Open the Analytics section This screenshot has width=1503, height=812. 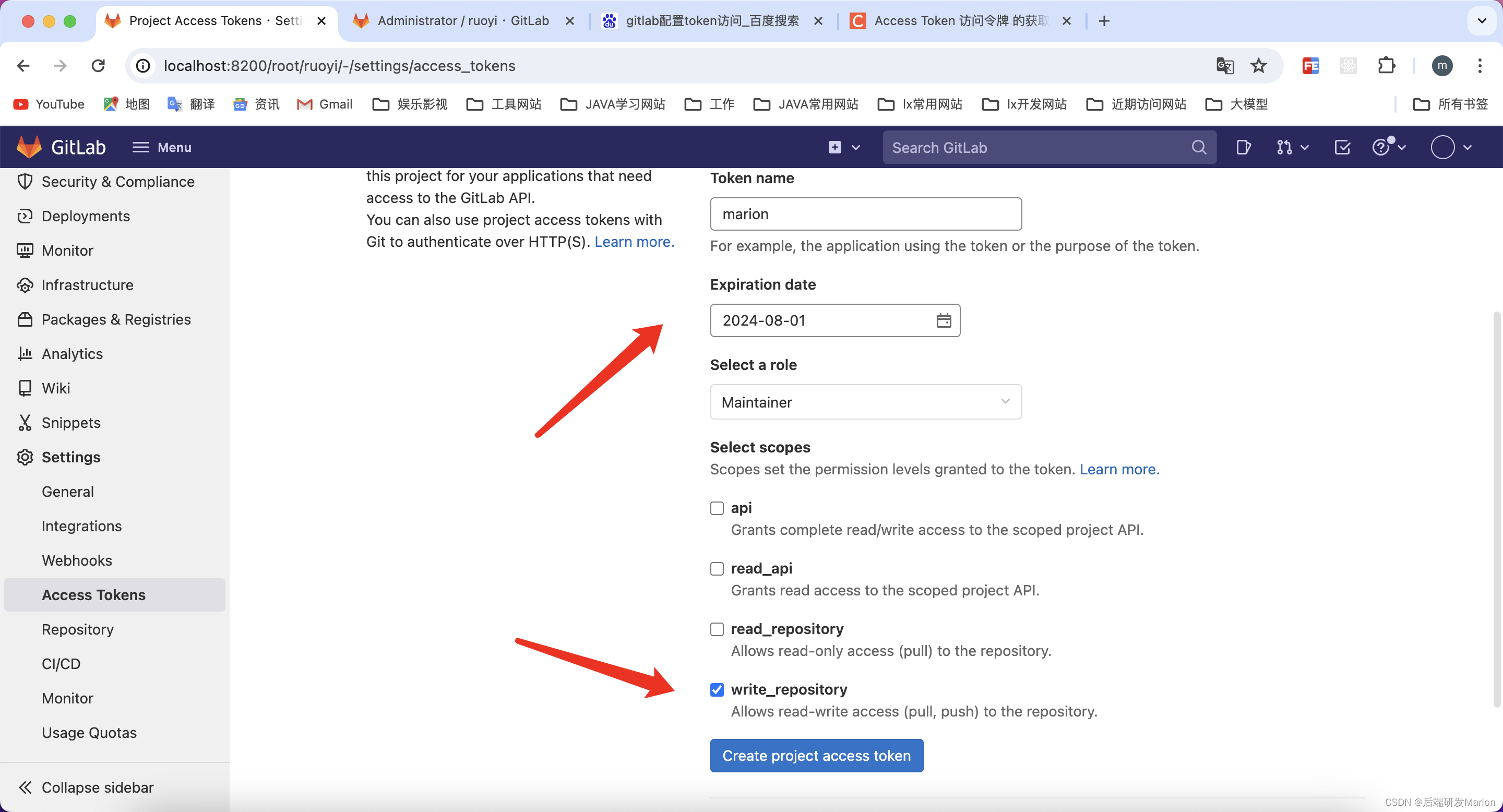tap(72, 353)
